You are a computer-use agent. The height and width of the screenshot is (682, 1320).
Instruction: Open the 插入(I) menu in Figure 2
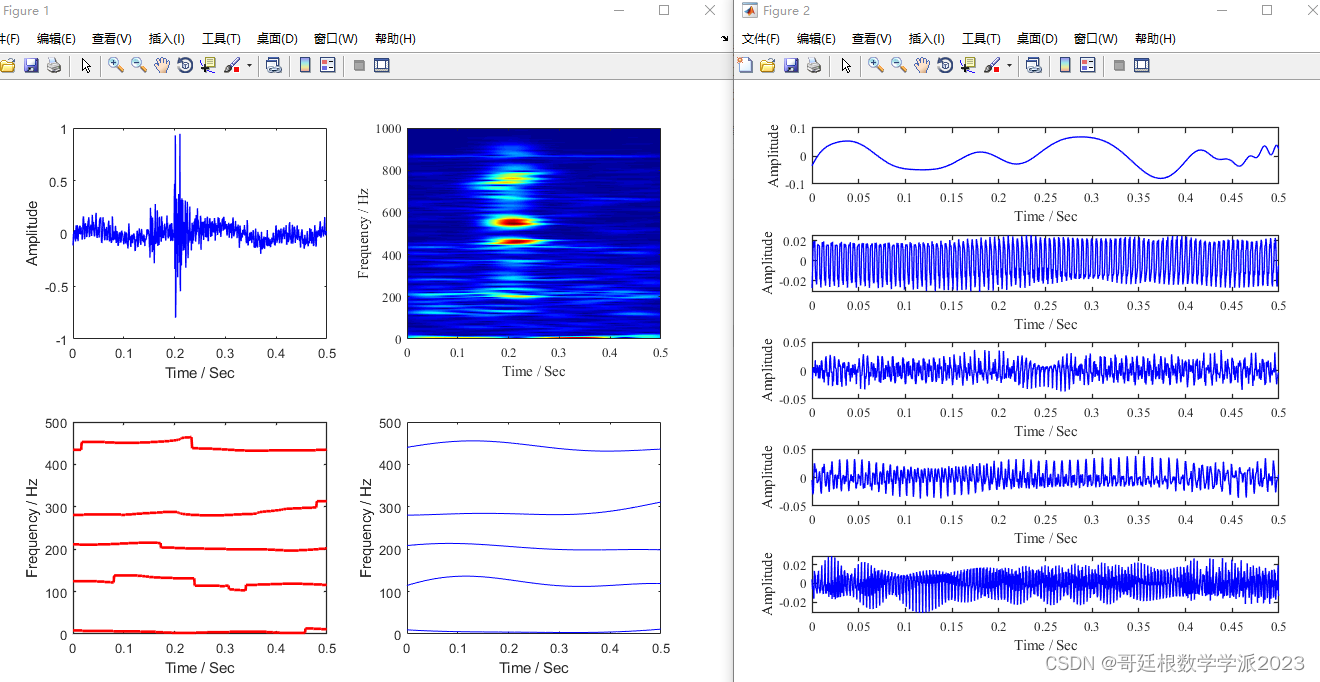click(x=926, y=38)
